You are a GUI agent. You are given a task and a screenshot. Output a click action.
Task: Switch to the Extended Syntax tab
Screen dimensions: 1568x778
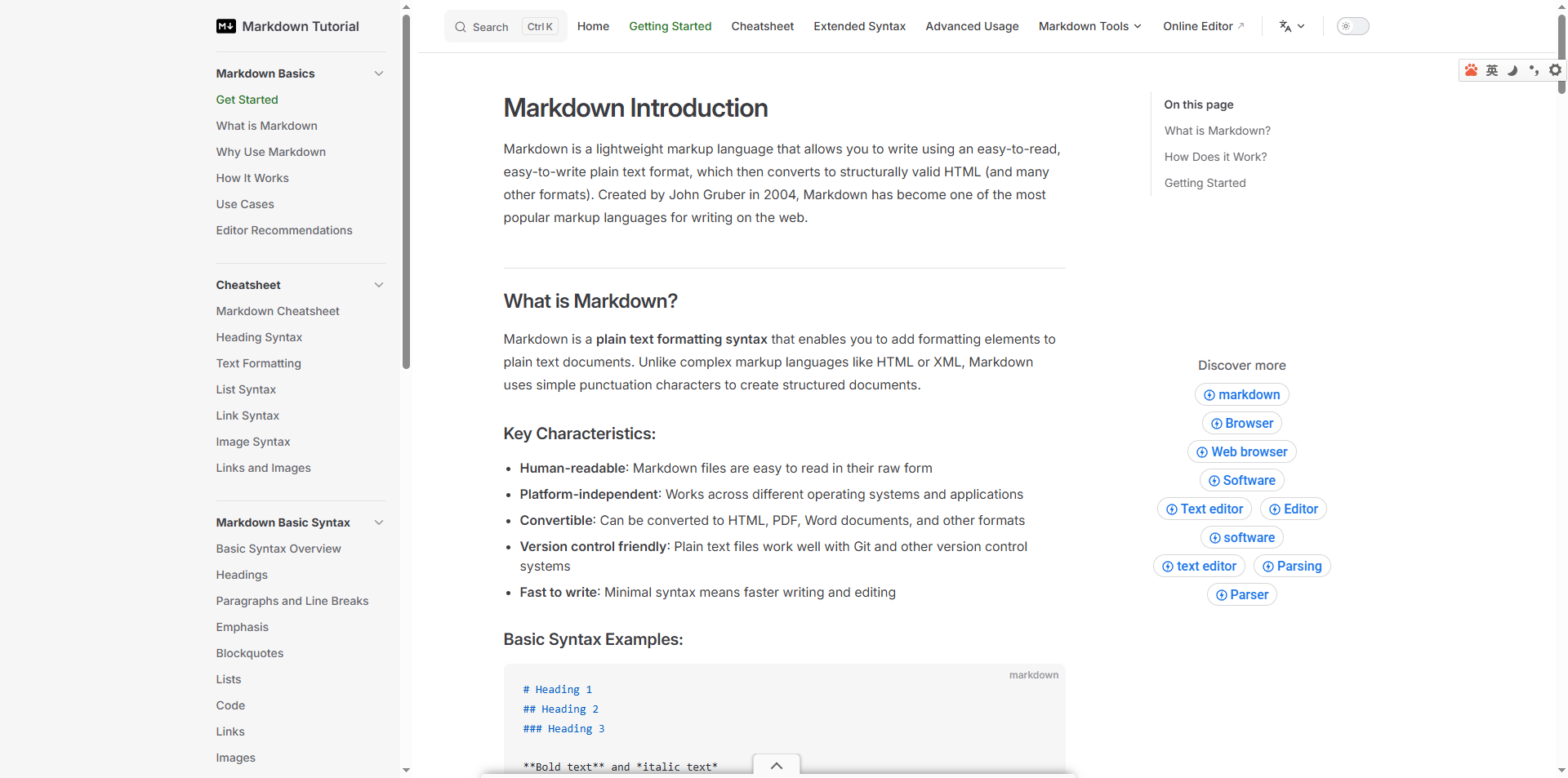pyautogui.click(x=859, y=26)
